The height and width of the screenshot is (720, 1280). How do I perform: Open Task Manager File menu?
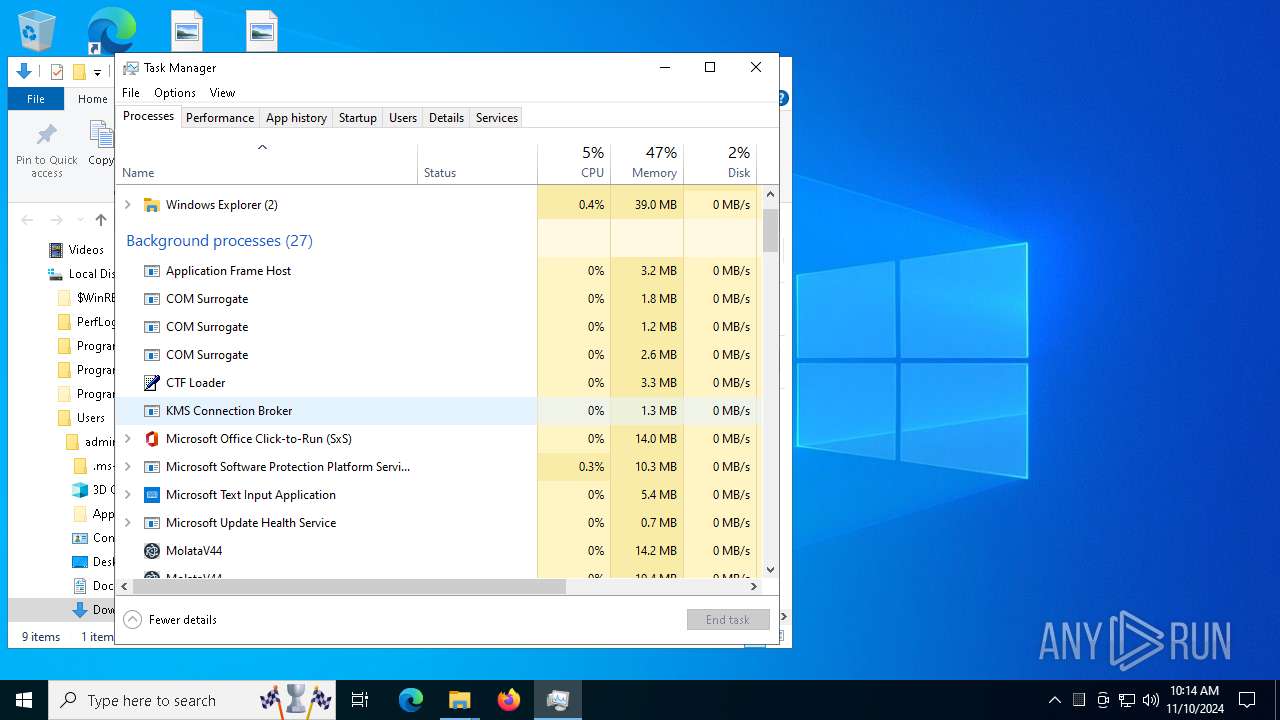[131, 93]
